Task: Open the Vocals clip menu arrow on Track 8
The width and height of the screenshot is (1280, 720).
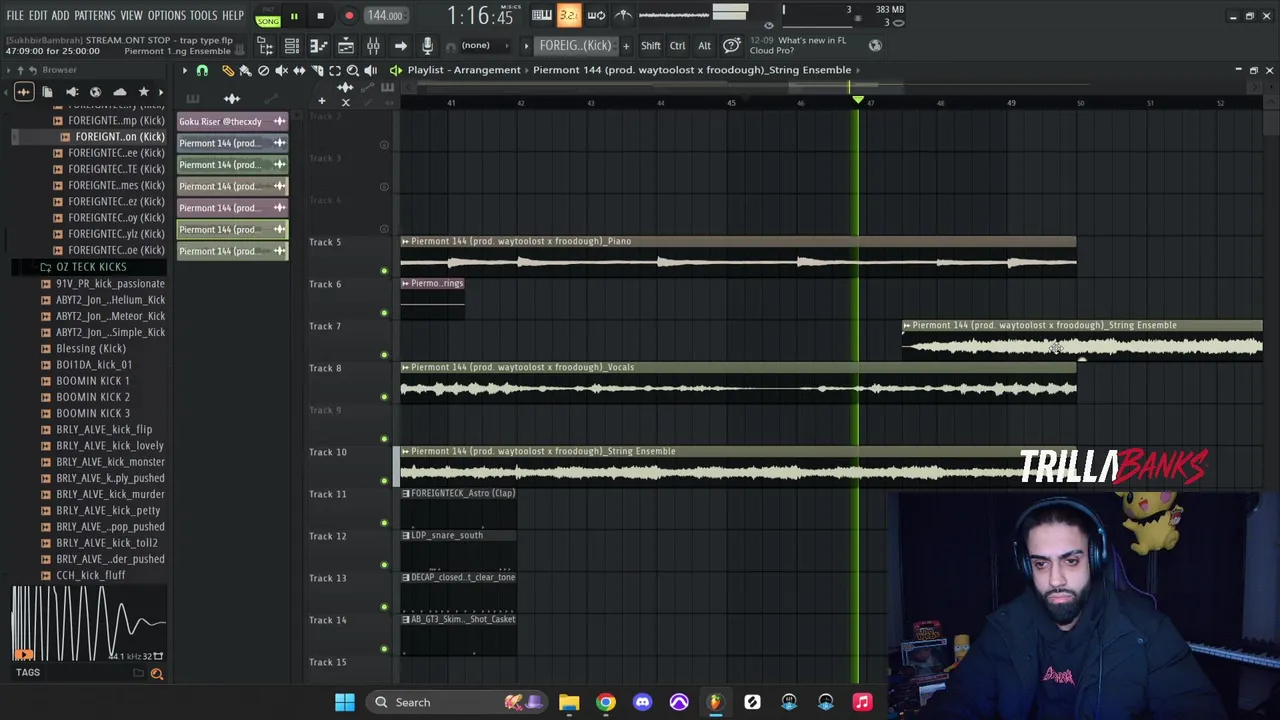Action: click(405, 367)
